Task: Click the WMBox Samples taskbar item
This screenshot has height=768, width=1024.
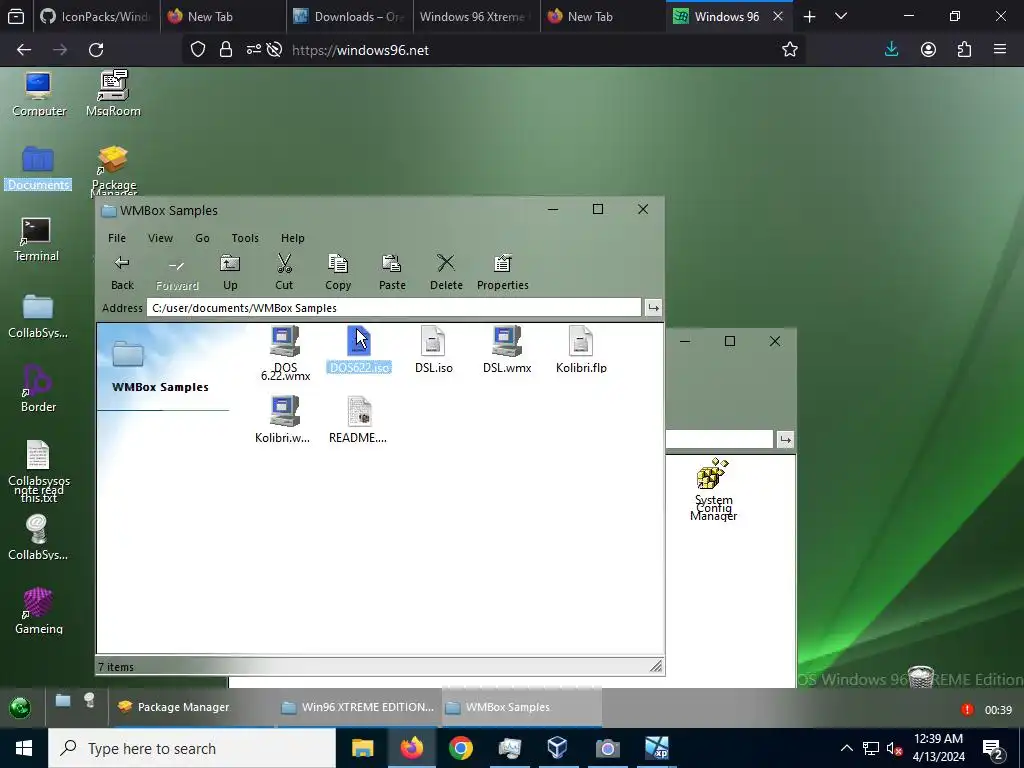Action: pyautogui.click(x=521, y=707)
